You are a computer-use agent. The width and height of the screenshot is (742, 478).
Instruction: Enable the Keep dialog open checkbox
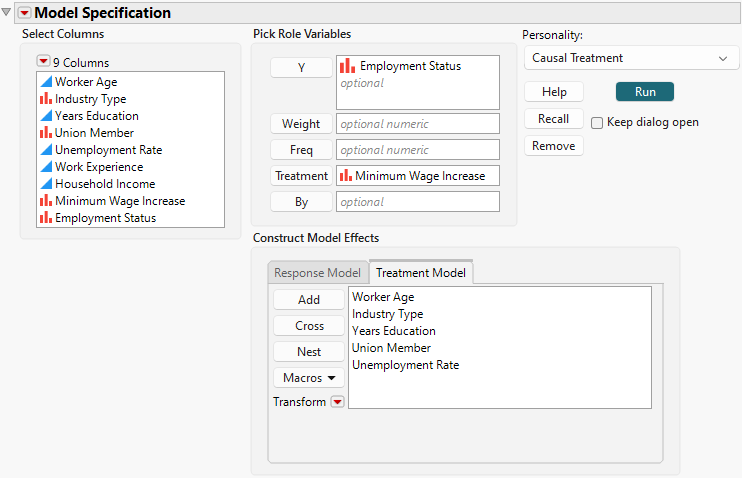tap(597, 123)
